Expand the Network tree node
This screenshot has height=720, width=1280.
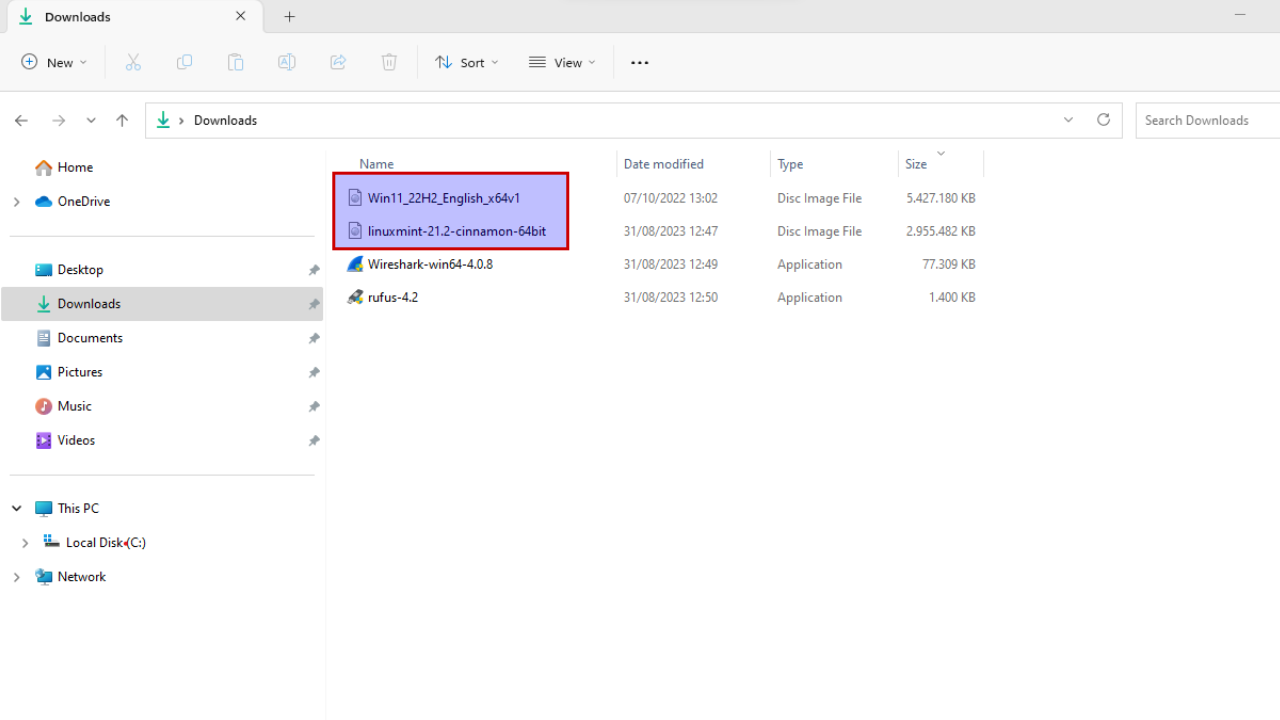[16, 576]
